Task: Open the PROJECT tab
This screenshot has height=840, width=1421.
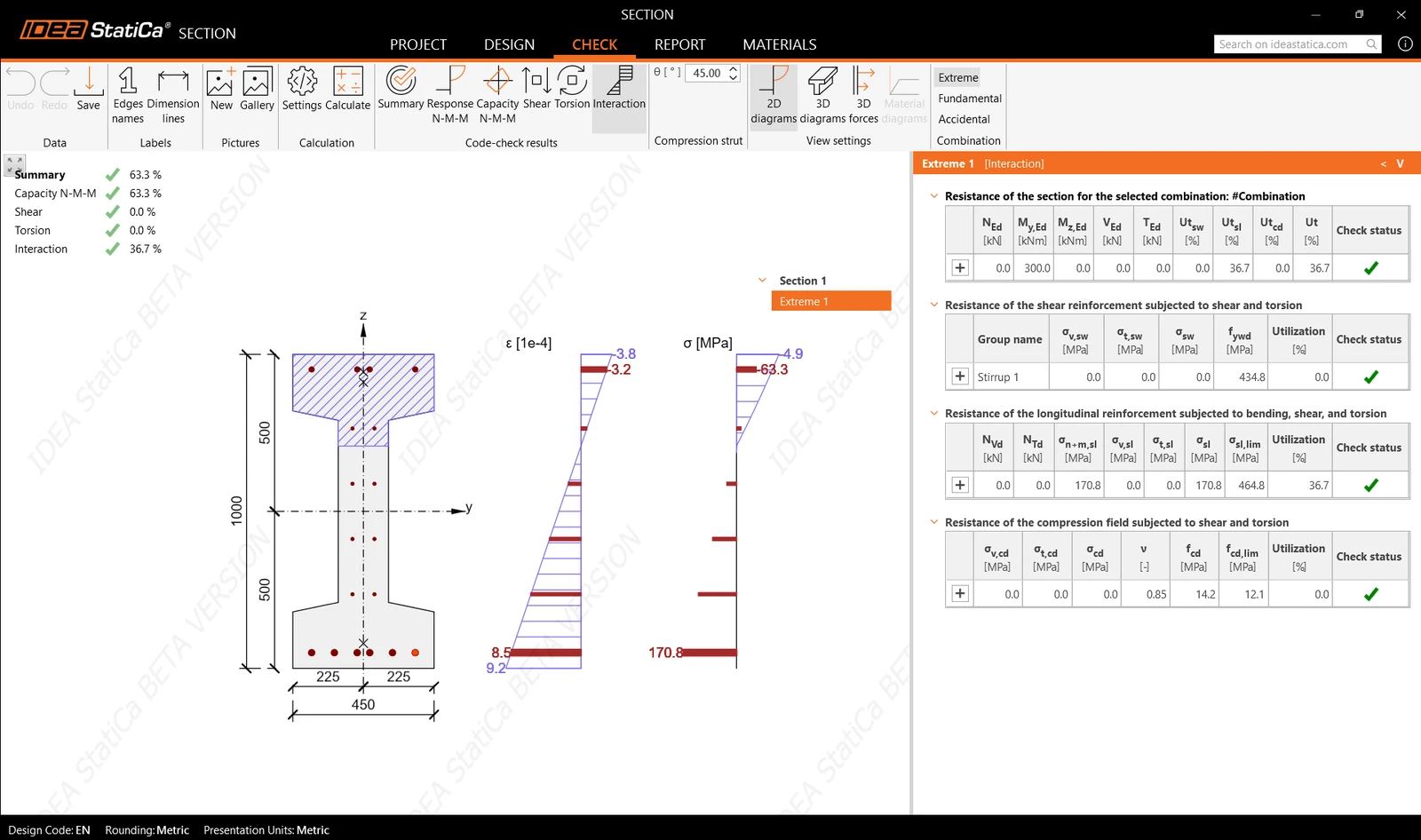Action: coord(418,44)
